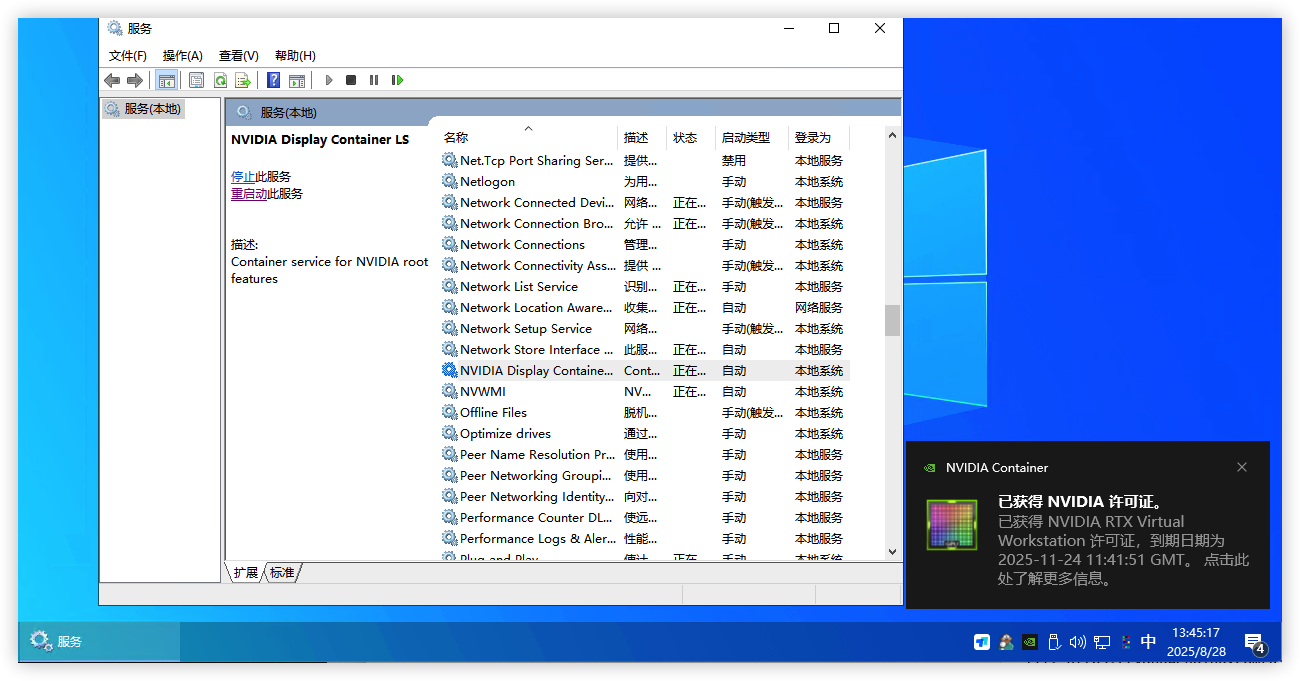The height and width of the screenshot is (681, 1300).
Task: Click the gear icon beside Network Connections
Action: pyautogui.click(x=450, y=244)
